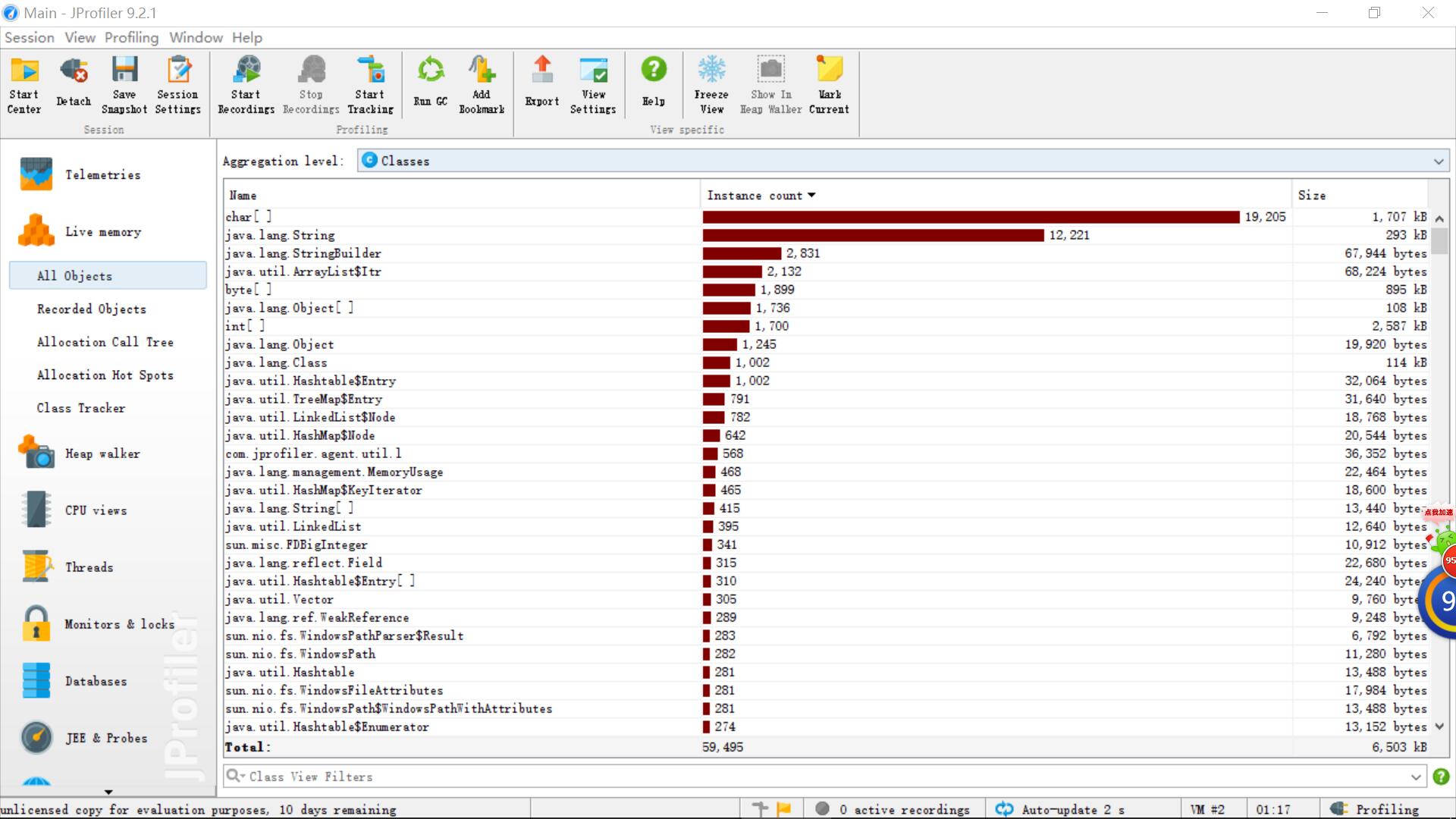Click the search magnifier in Class View Filters
The image size is (1456, 819).
(234, 776)
